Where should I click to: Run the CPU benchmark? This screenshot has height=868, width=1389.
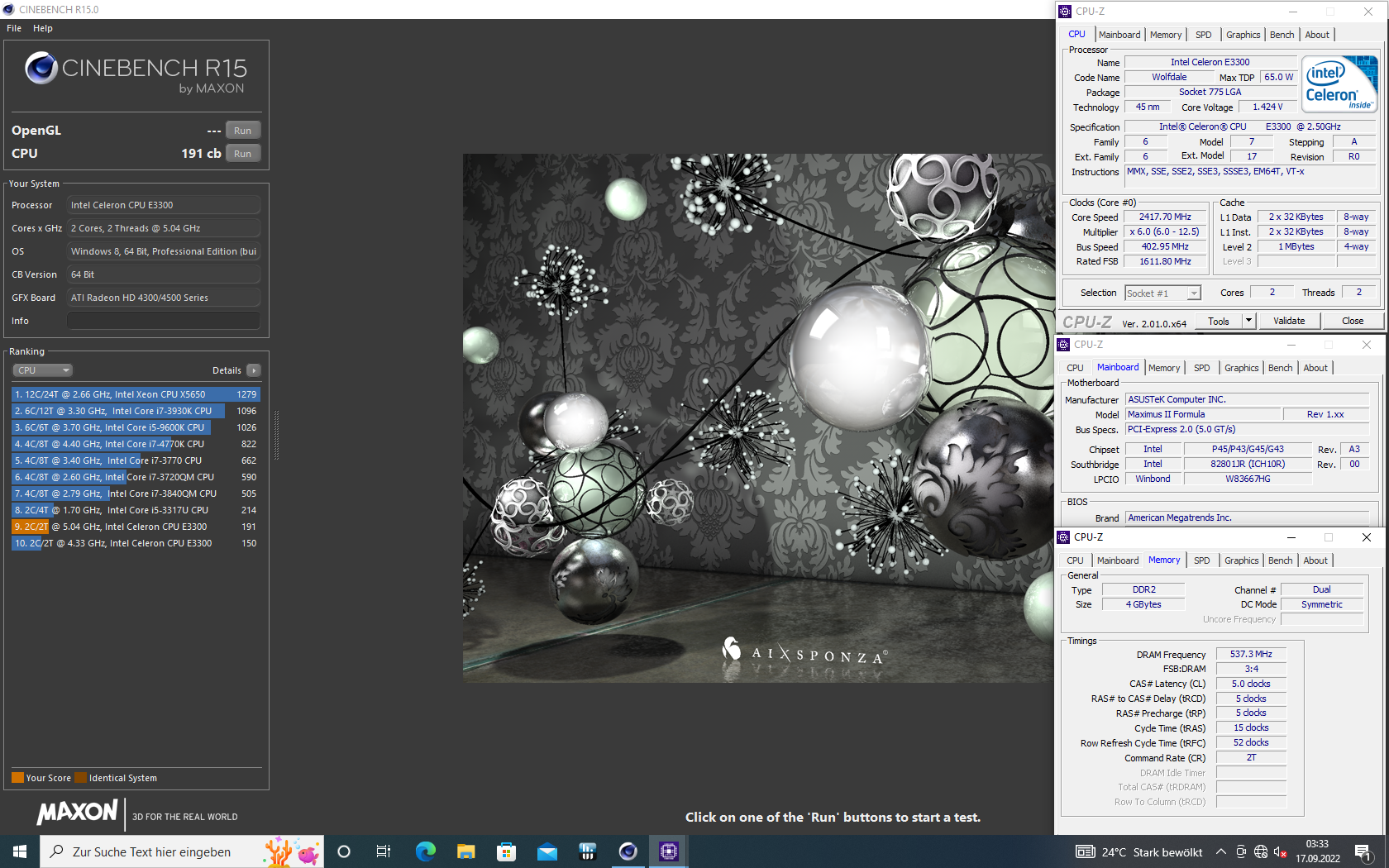pos(242,154)
